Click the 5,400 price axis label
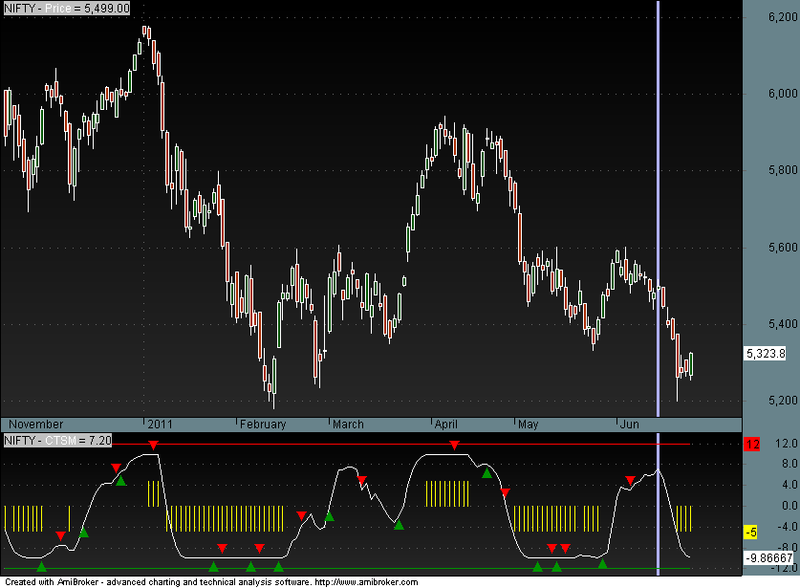Screen dimensions: 800x588 [783, 324]
